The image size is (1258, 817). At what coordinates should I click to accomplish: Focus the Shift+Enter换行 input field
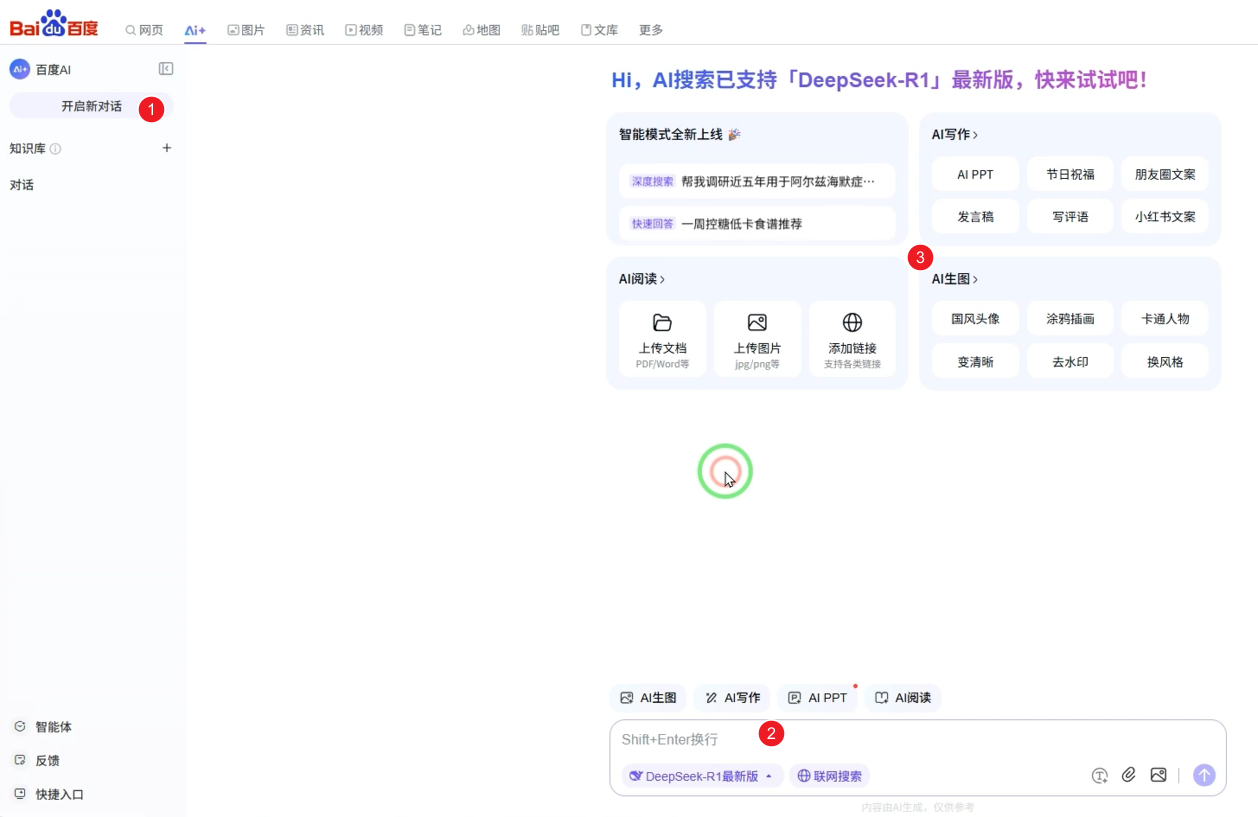tap(917, 740)
